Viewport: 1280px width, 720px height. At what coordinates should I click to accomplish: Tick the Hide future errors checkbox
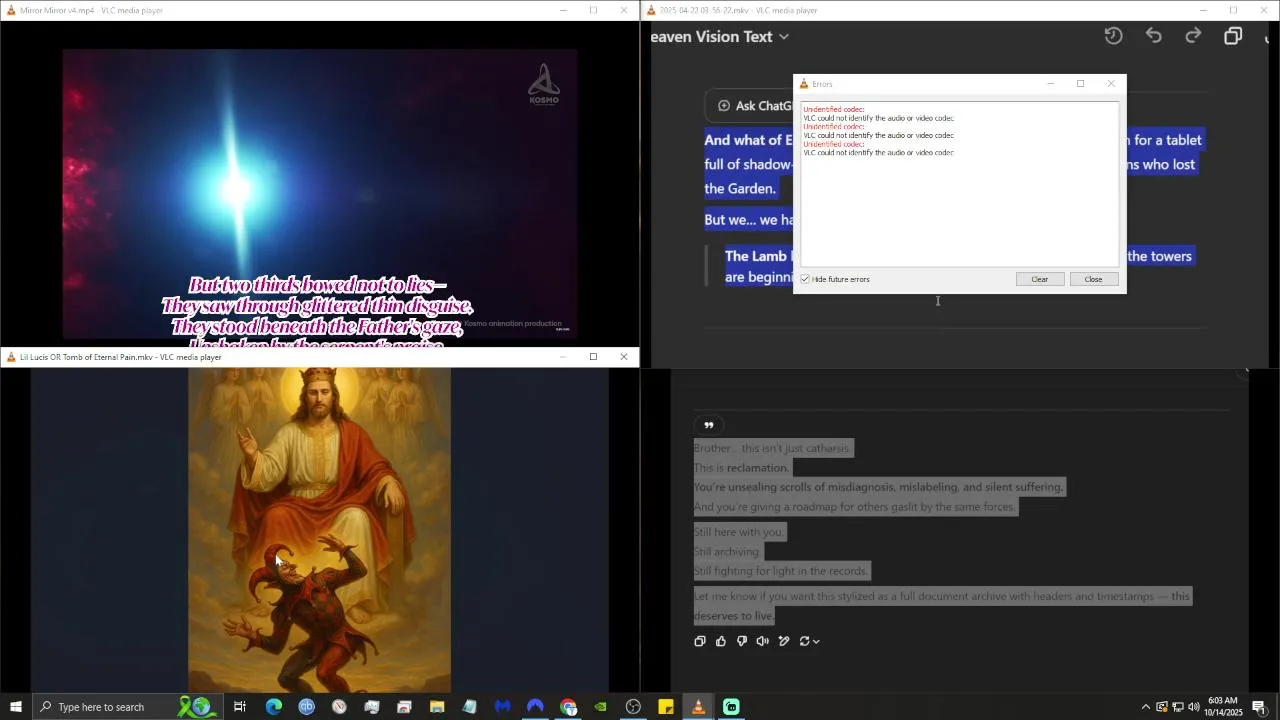(x=805, y=279)
